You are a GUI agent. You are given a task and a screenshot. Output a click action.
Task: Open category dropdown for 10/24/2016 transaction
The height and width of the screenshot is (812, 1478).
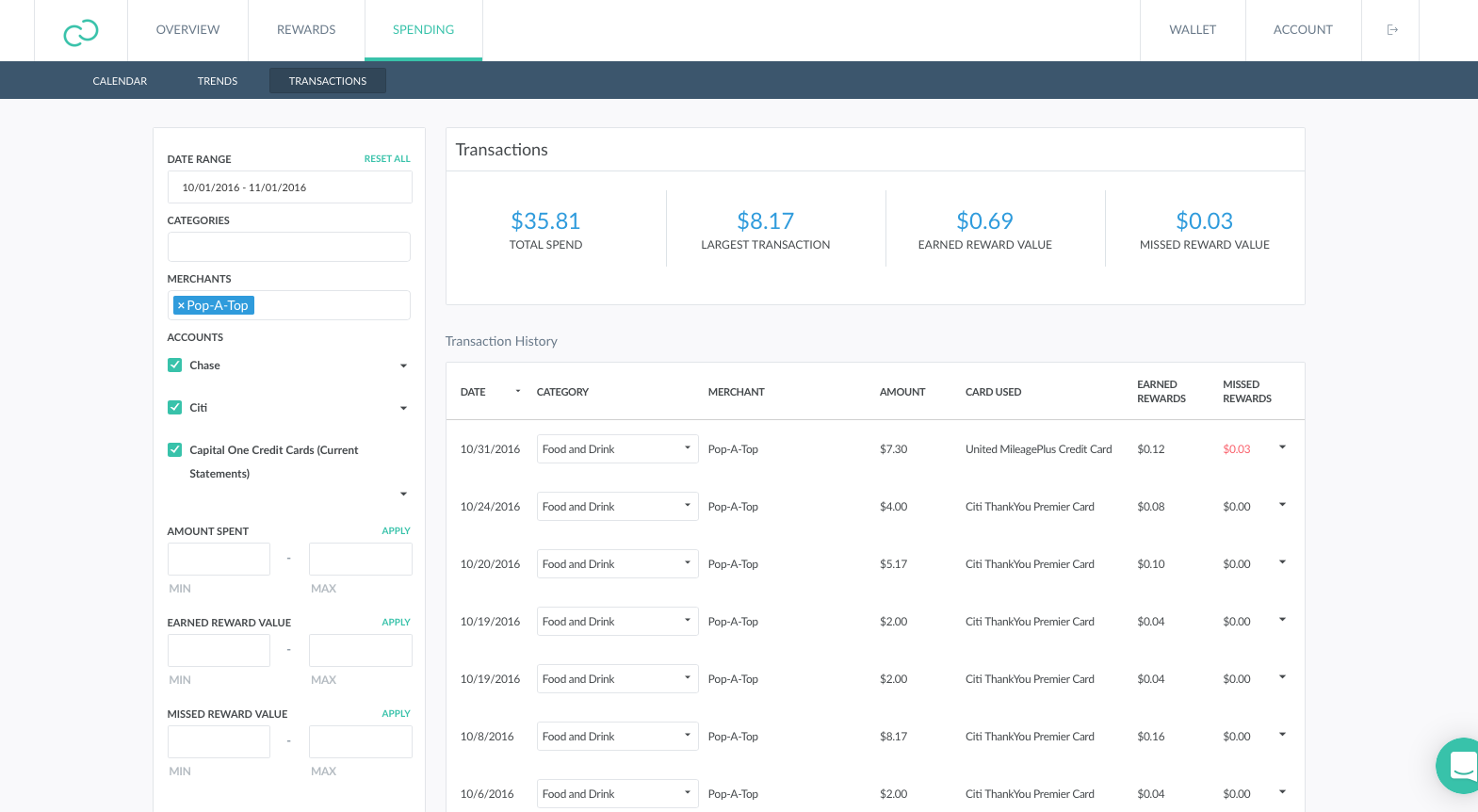tap(617, 506)
